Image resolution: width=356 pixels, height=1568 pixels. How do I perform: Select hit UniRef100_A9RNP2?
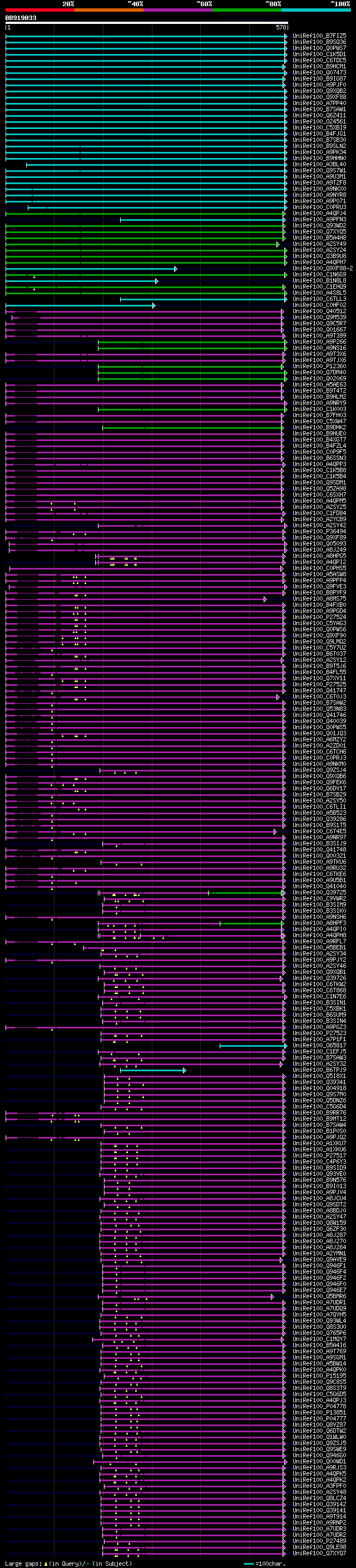(x=319, y=1522)
